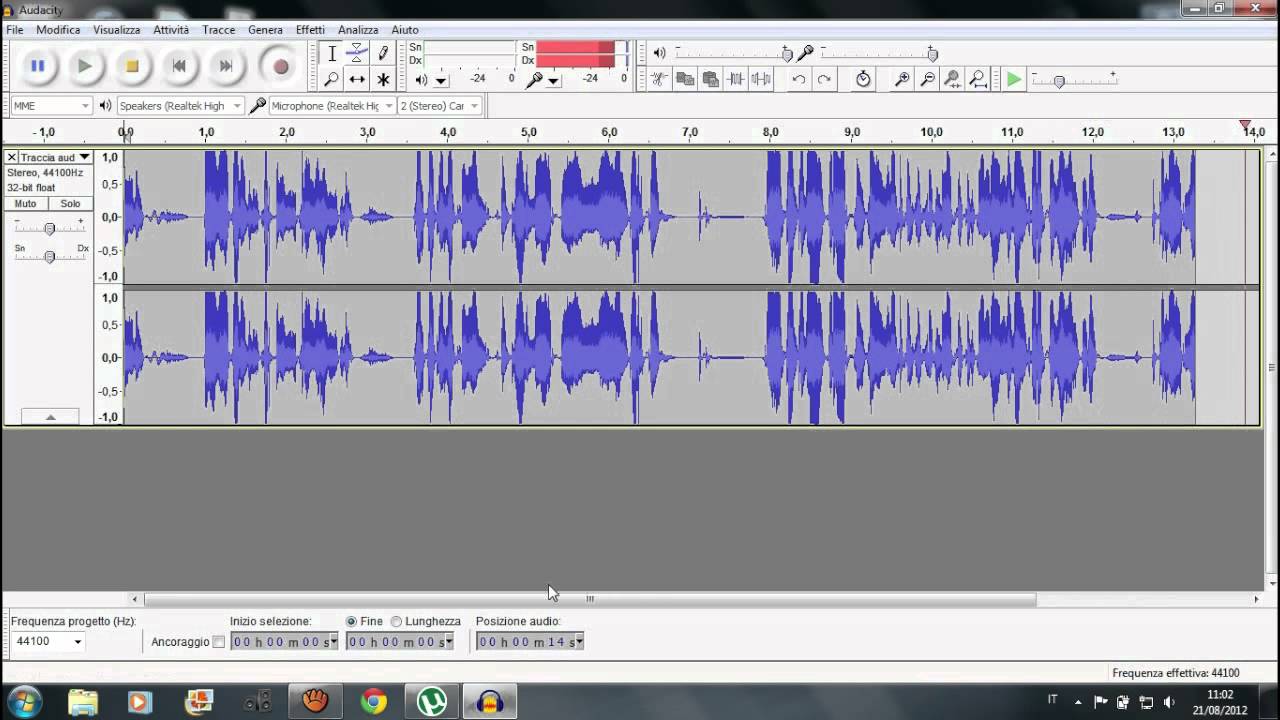Click the Trim audio icon
Viewport: 1280px width, 720px height.
tap(736, 79)
